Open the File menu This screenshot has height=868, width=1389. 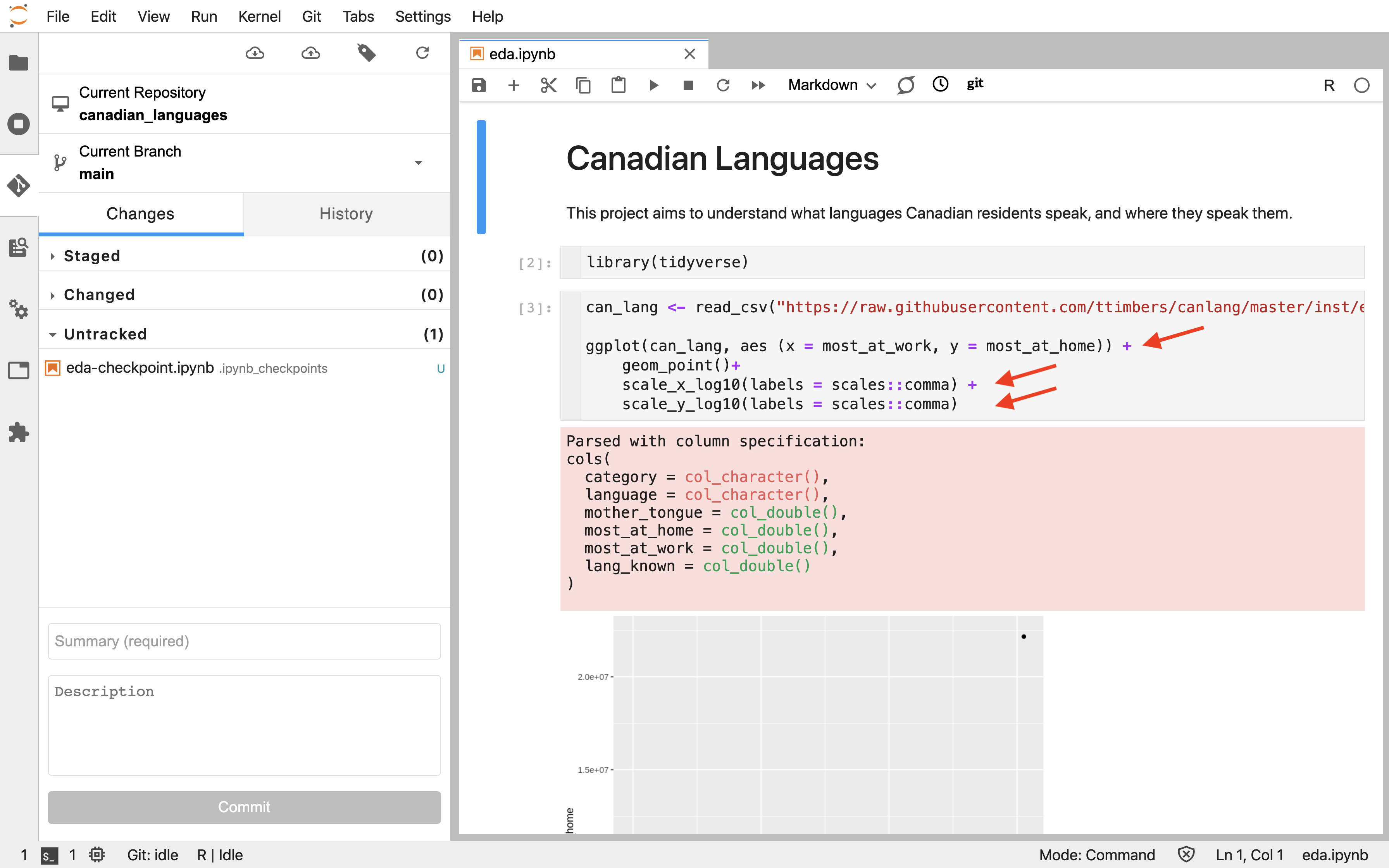[58, 16]
